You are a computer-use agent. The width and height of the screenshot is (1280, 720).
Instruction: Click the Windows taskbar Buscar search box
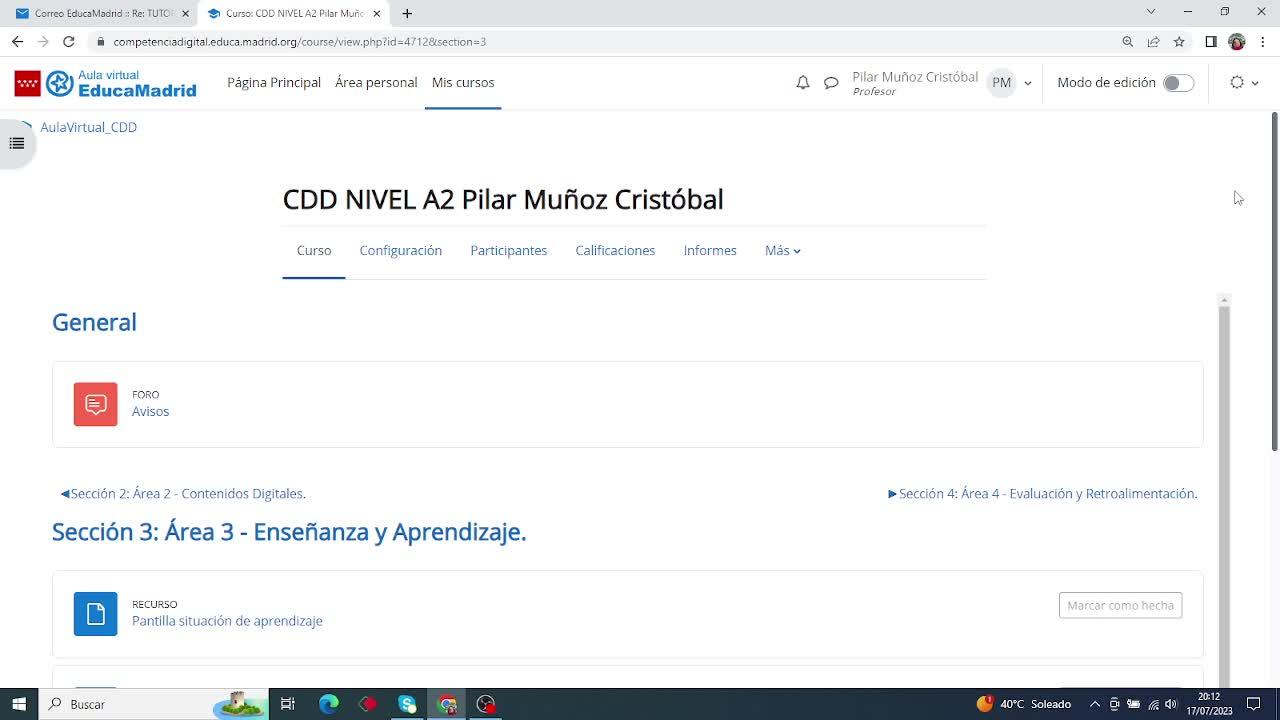click(x=154, y=704)
